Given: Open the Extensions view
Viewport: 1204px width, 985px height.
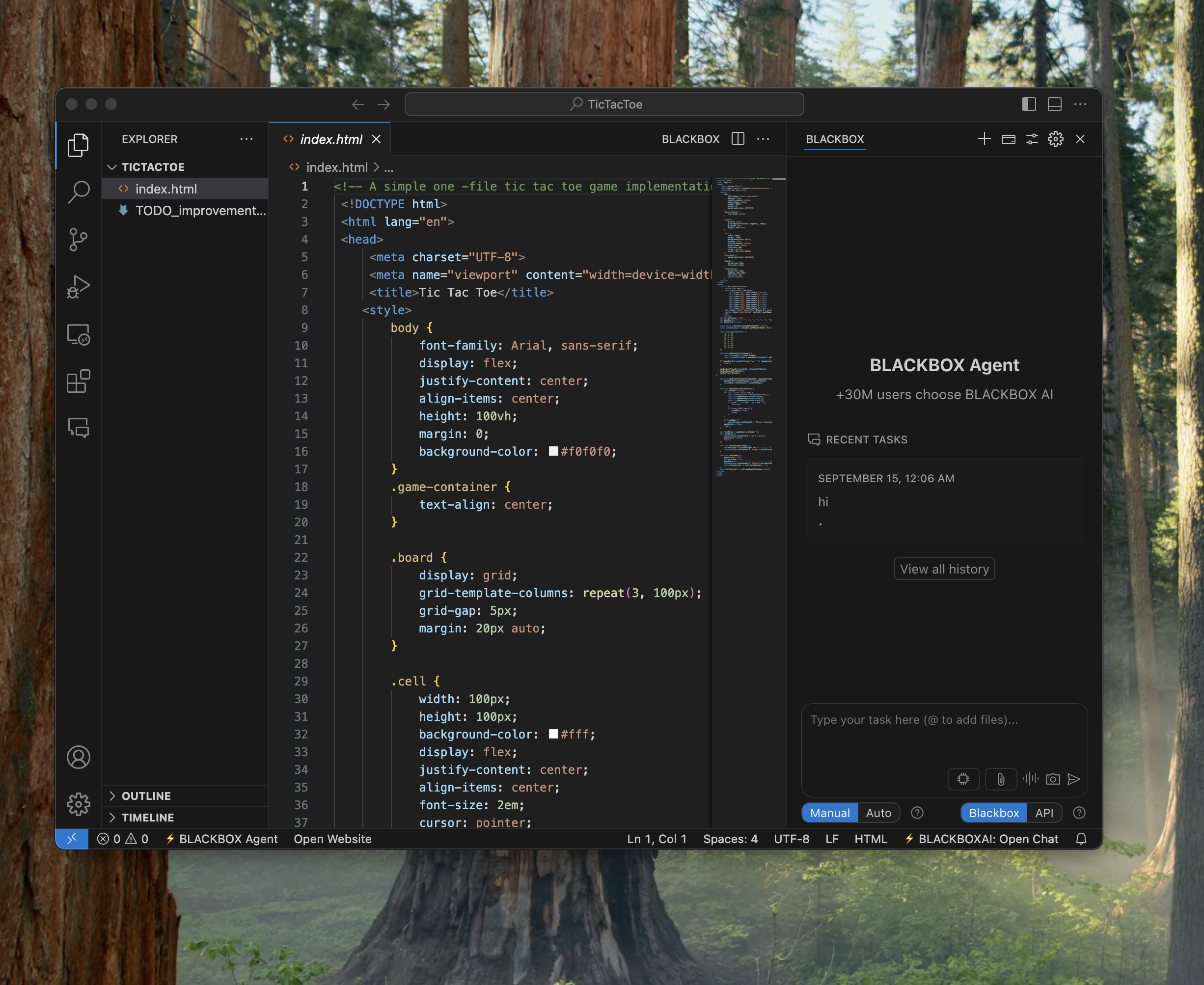Looking at the screenshot, I should click(78, 382).
